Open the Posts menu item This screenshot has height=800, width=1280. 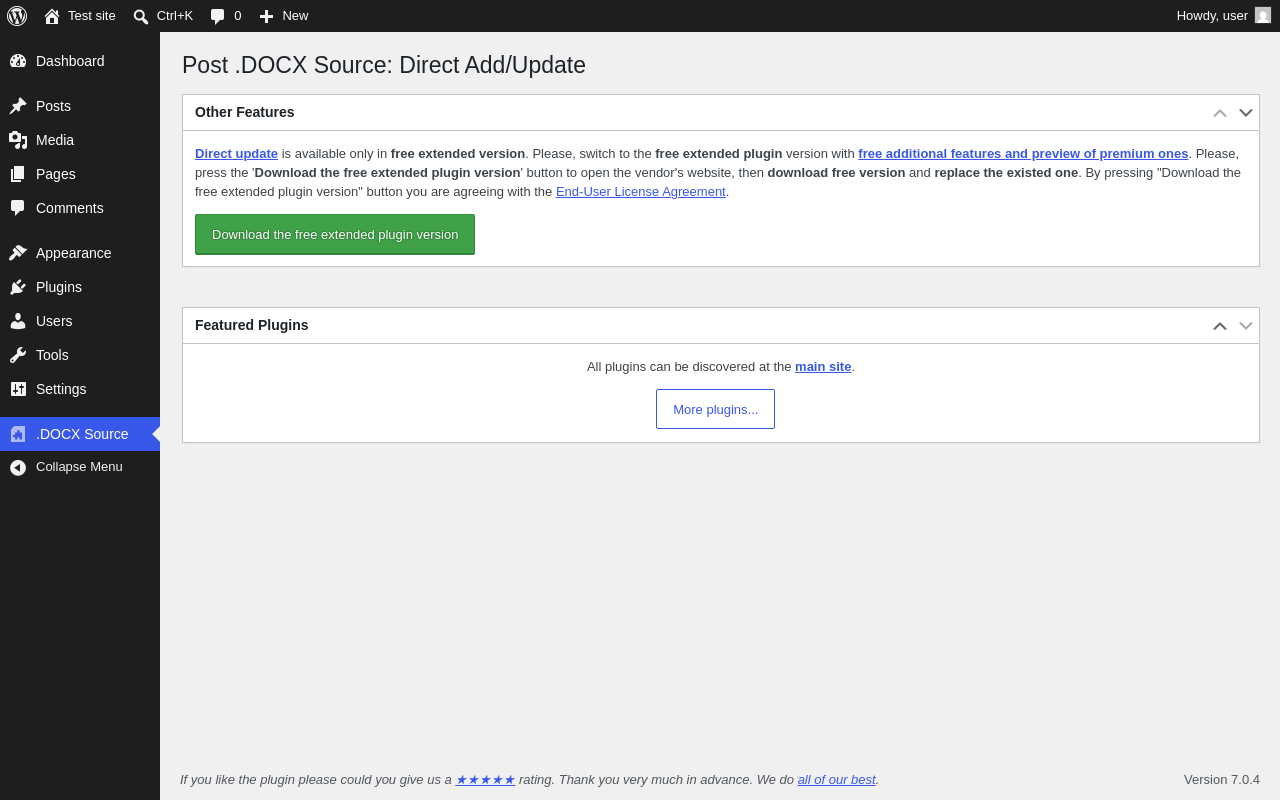click(x=80, y=106)
